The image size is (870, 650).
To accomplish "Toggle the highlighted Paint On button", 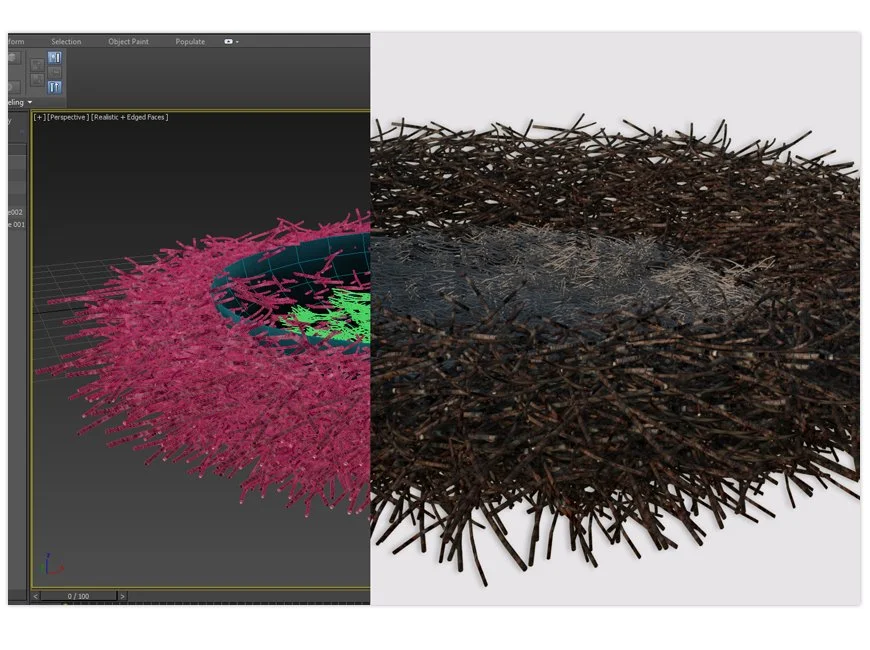I will pos(55,57).
